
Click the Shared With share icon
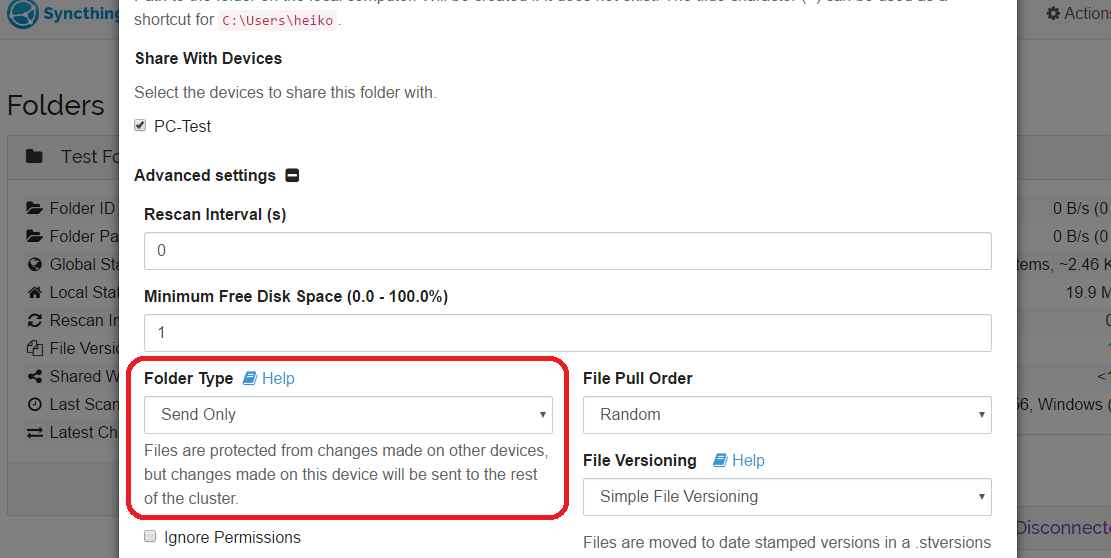pos(35,377)
